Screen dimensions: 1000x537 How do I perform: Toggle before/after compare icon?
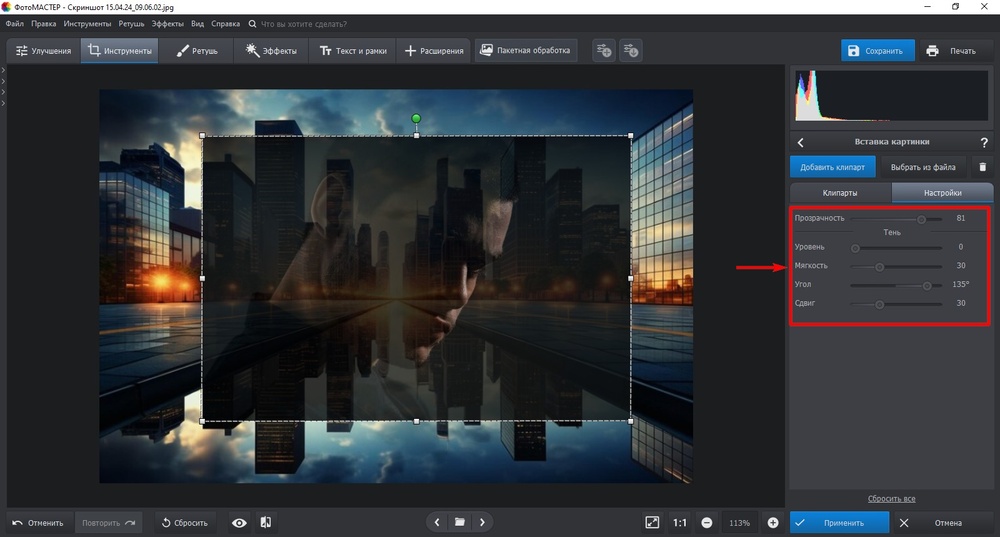click(266, 522)
